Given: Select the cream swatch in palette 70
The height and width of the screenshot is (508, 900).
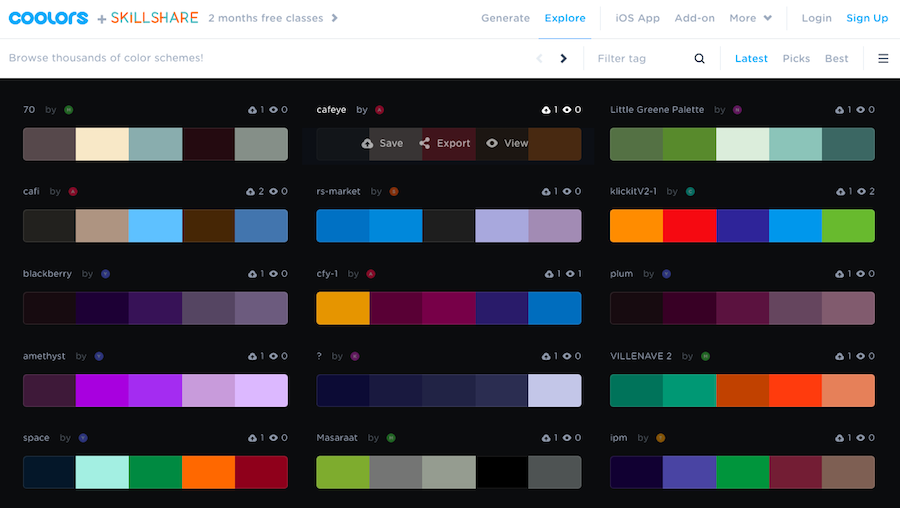Looking at the screenshot, I should (x=102, y=144).
